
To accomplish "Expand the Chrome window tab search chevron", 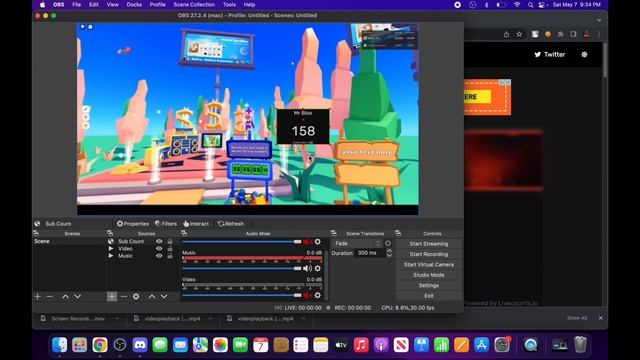I will click(599, 20).
